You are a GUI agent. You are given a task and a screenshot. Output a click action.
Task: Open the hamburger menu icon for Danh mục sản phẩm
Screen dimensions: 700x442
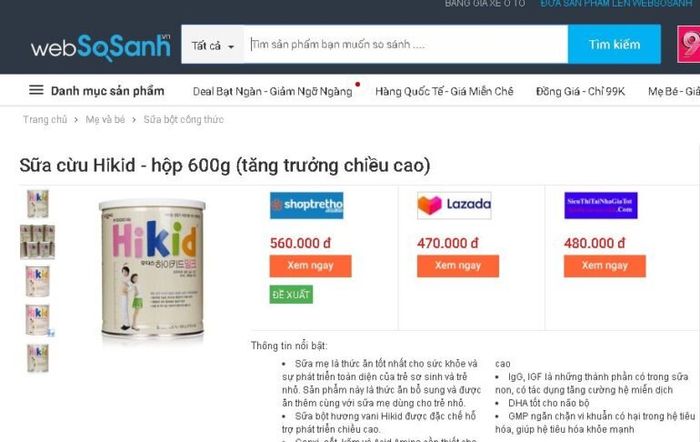pos(36,91)
